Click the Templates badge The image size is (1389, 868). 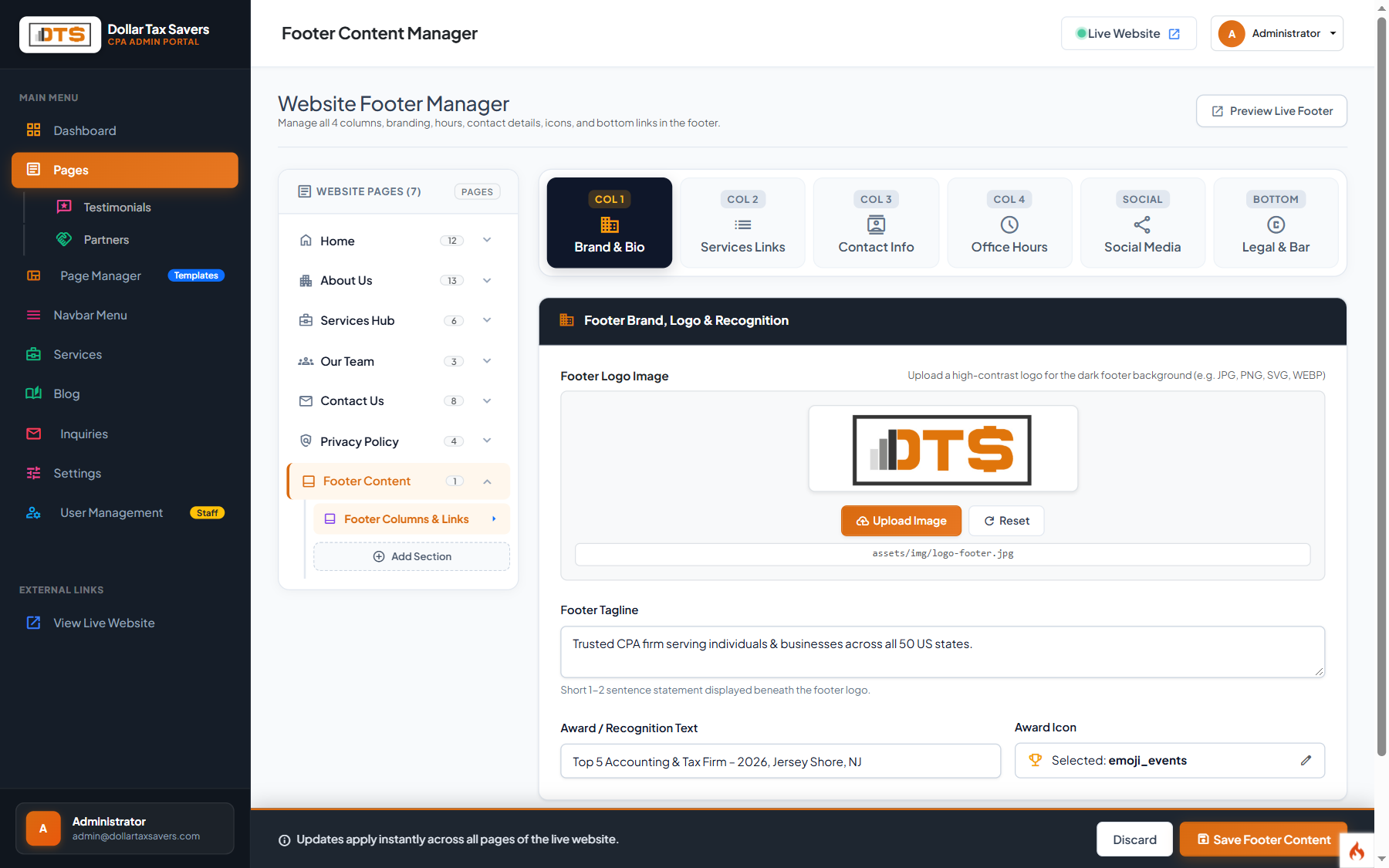196,275
